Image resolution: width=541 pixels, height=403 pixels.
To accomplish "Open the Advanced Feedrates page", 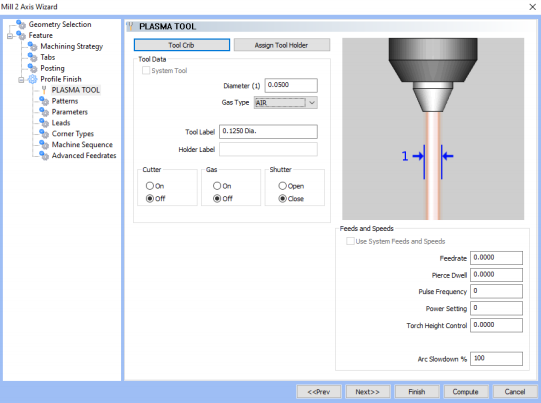I will point(84,156).
